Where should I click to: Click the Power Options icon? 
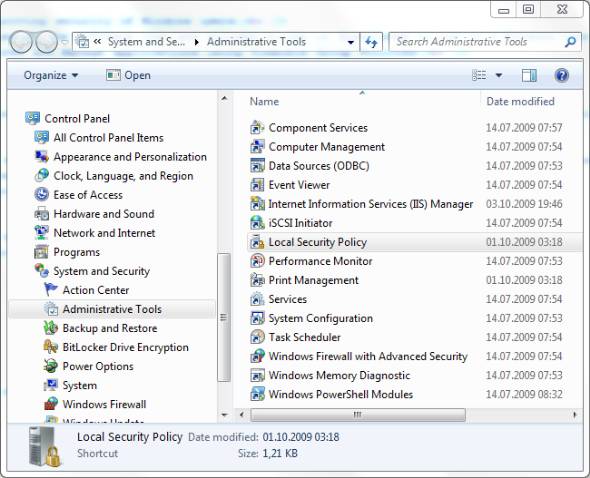coord(50,366)
